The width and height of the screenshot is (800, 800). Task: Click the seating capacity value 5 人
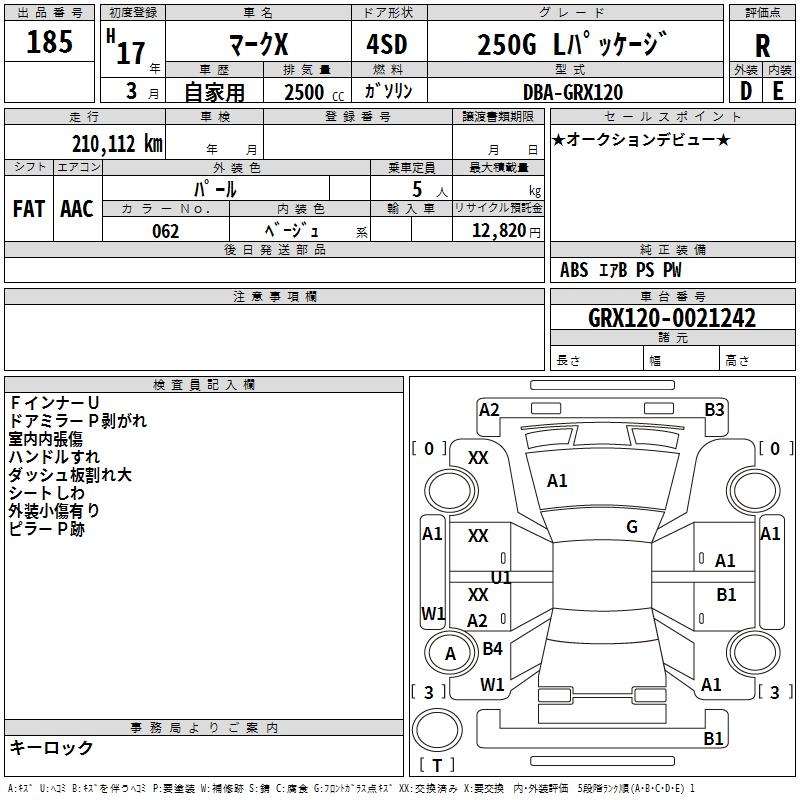pos(430,190)
